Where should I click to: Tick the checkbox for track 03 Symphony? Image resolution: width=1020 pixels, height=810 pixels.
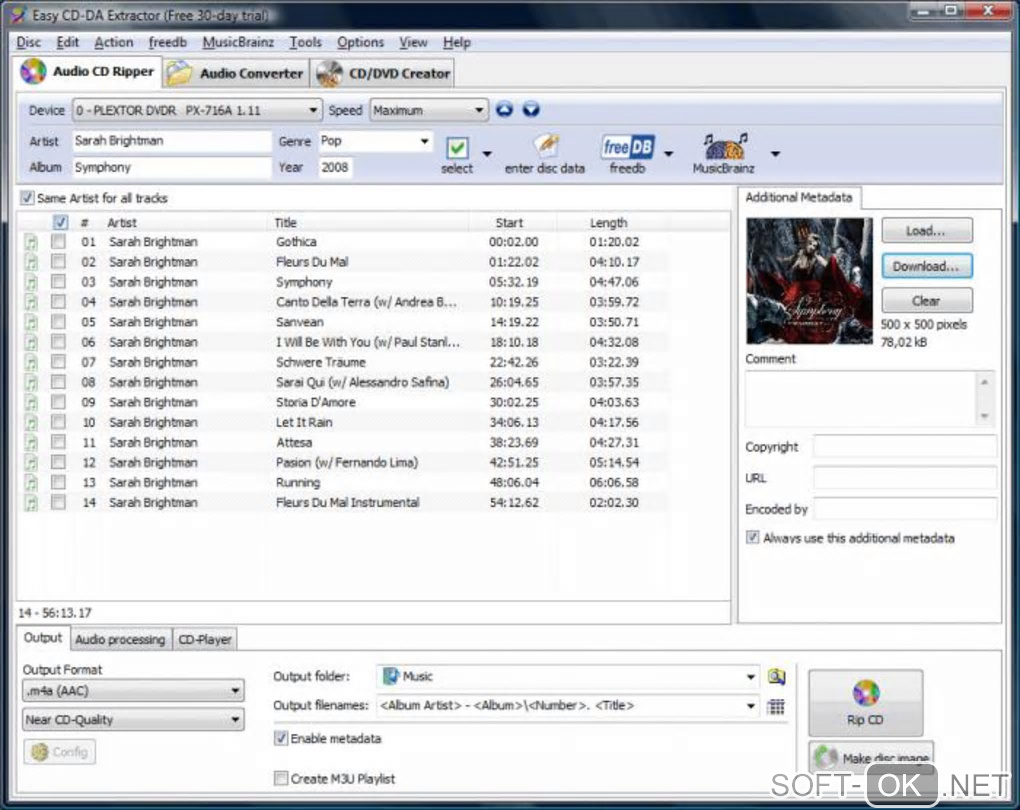pos(59,282)
